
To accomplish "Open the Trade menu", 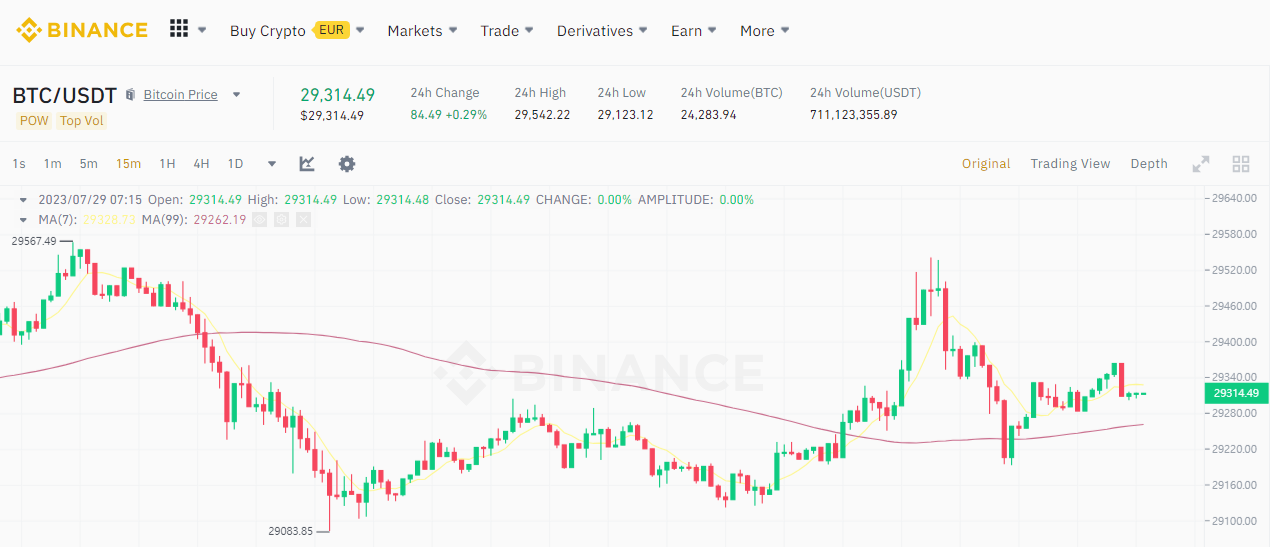I will [499, 31].
